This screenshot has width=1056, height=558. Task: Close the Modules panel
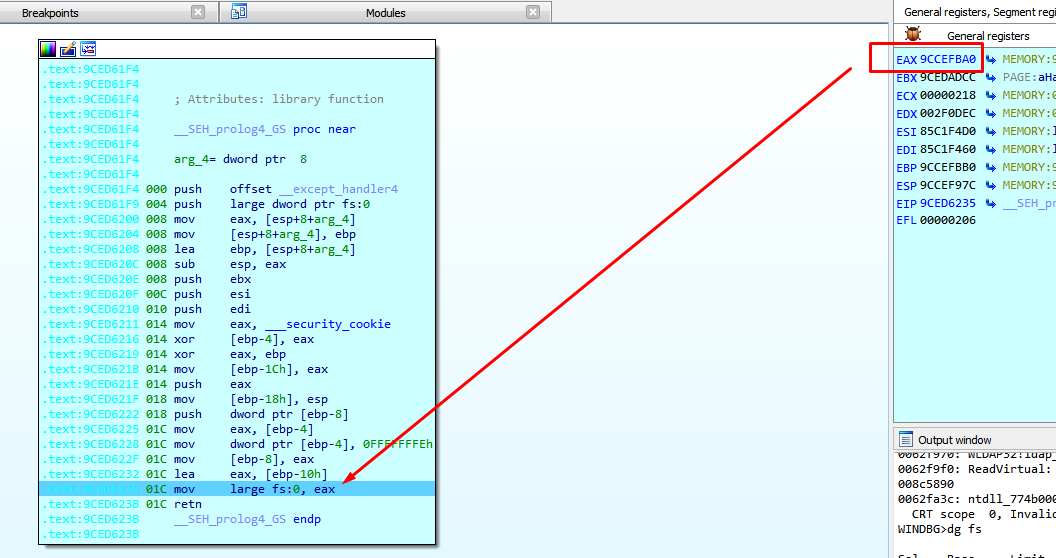point(533,12)
